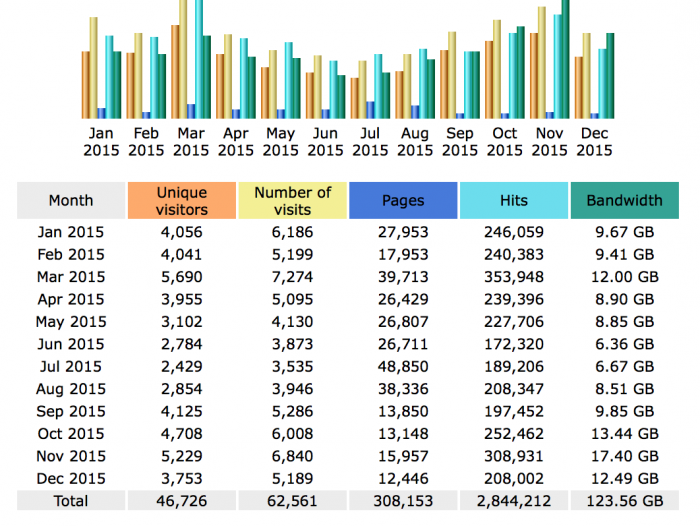
Task: Click the blue Pages column header
Action: (x=403, y=200)
